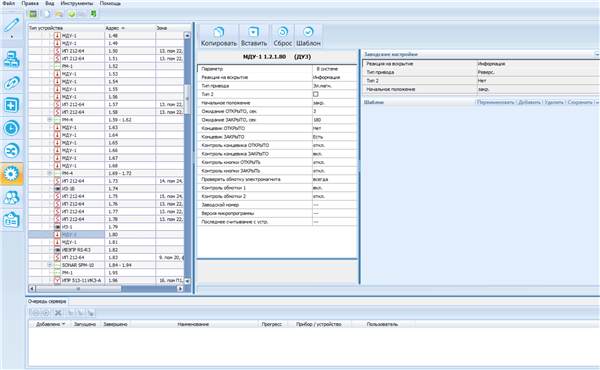Click the device tree horizontal scrollbar thumb
This screenshot has width=600, height=370.
point(78,289)
